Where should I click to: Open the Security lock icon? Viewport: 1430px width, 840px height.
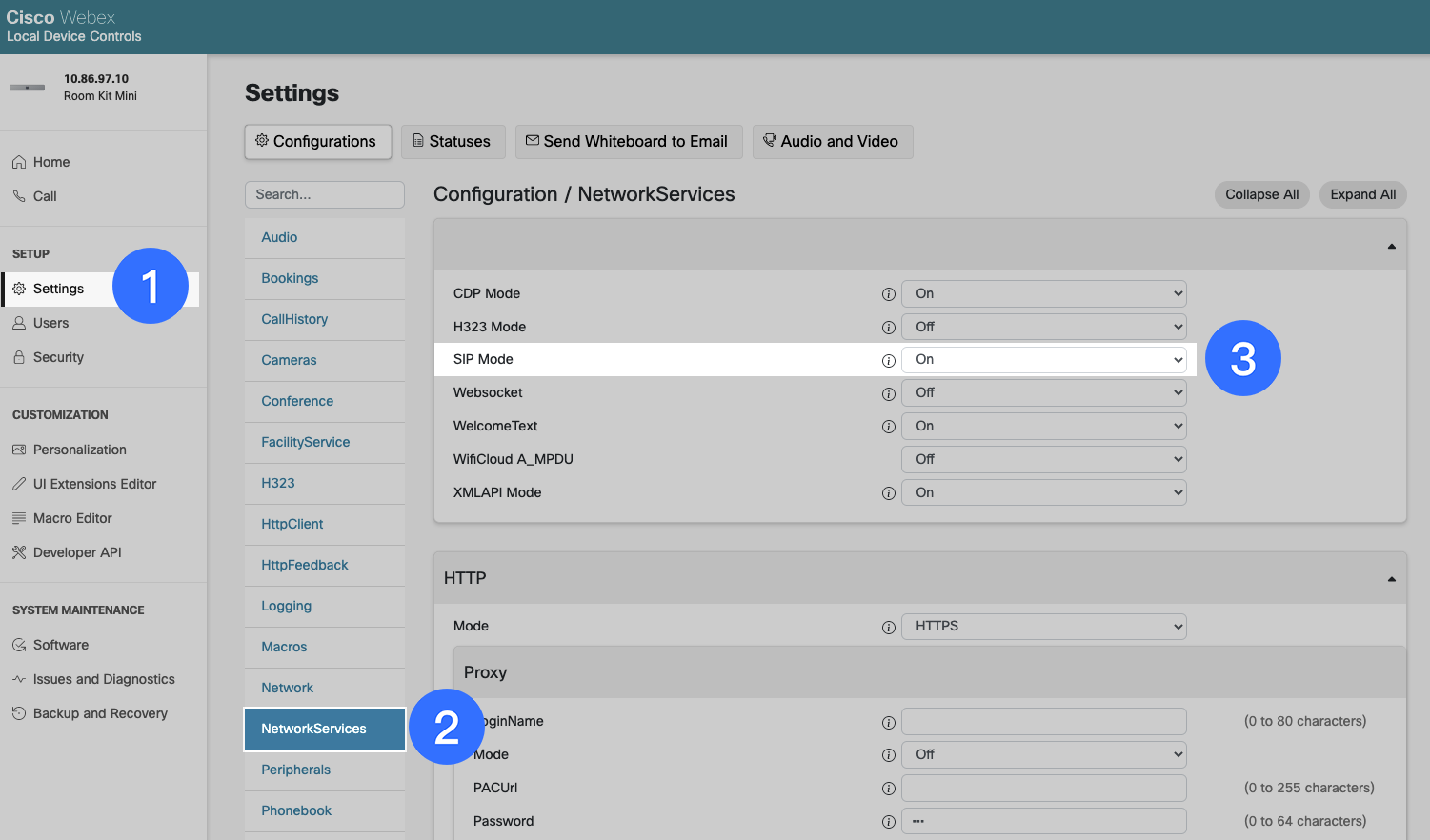pos(21,357)
